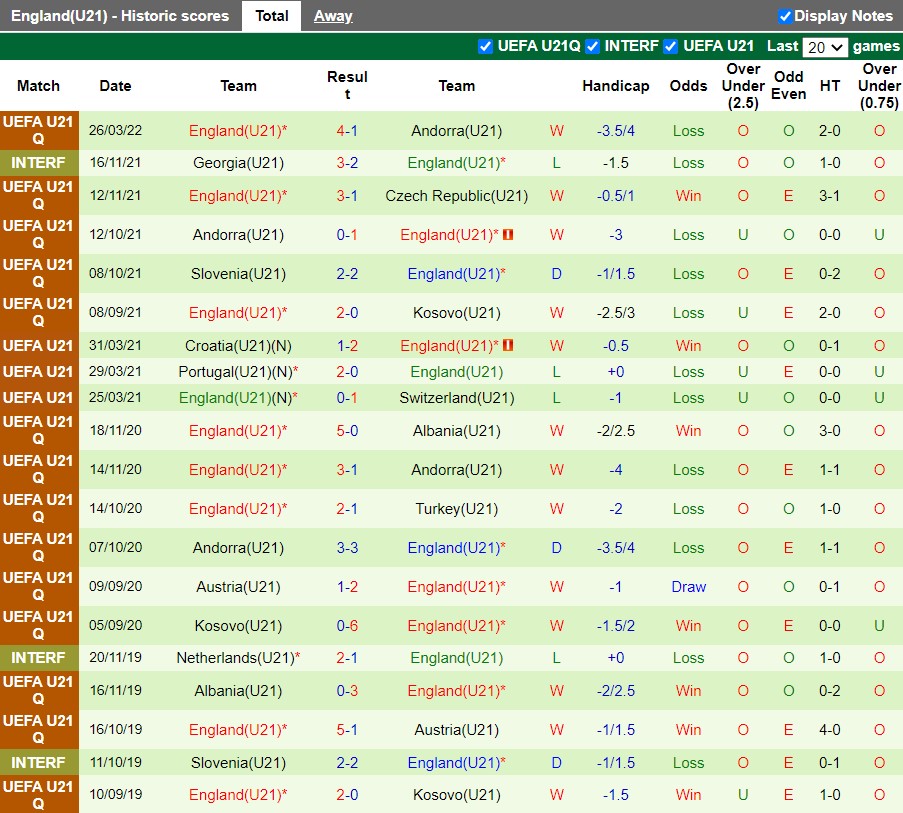
Task: Uncheck the UEFA U21Q filter checkbox
Action: point(486,46)
